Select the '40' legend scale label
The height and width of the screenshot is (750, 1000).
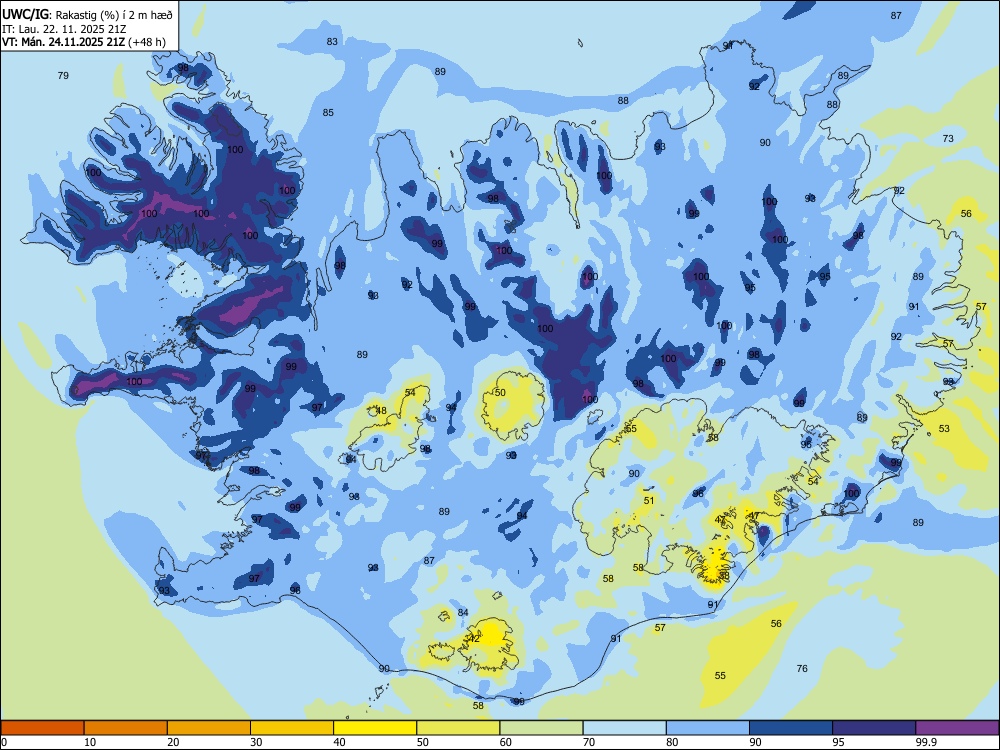pyautogui.click(x=340, y=742)
